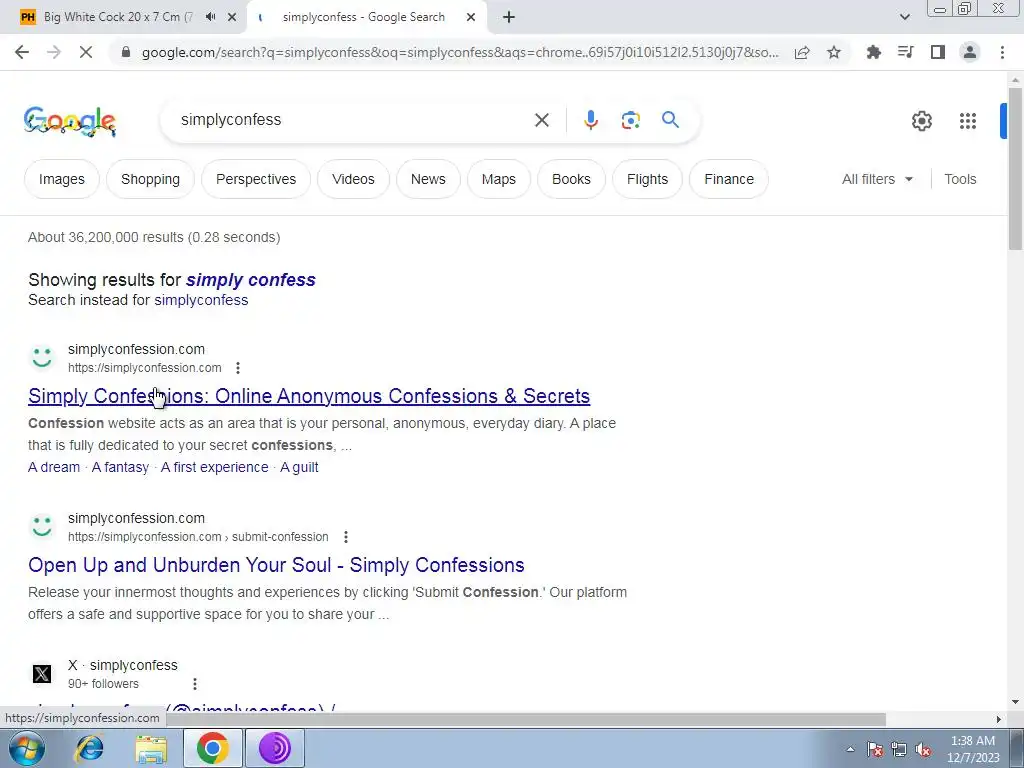Start voice search with microphone icon

tap(590, 120)
